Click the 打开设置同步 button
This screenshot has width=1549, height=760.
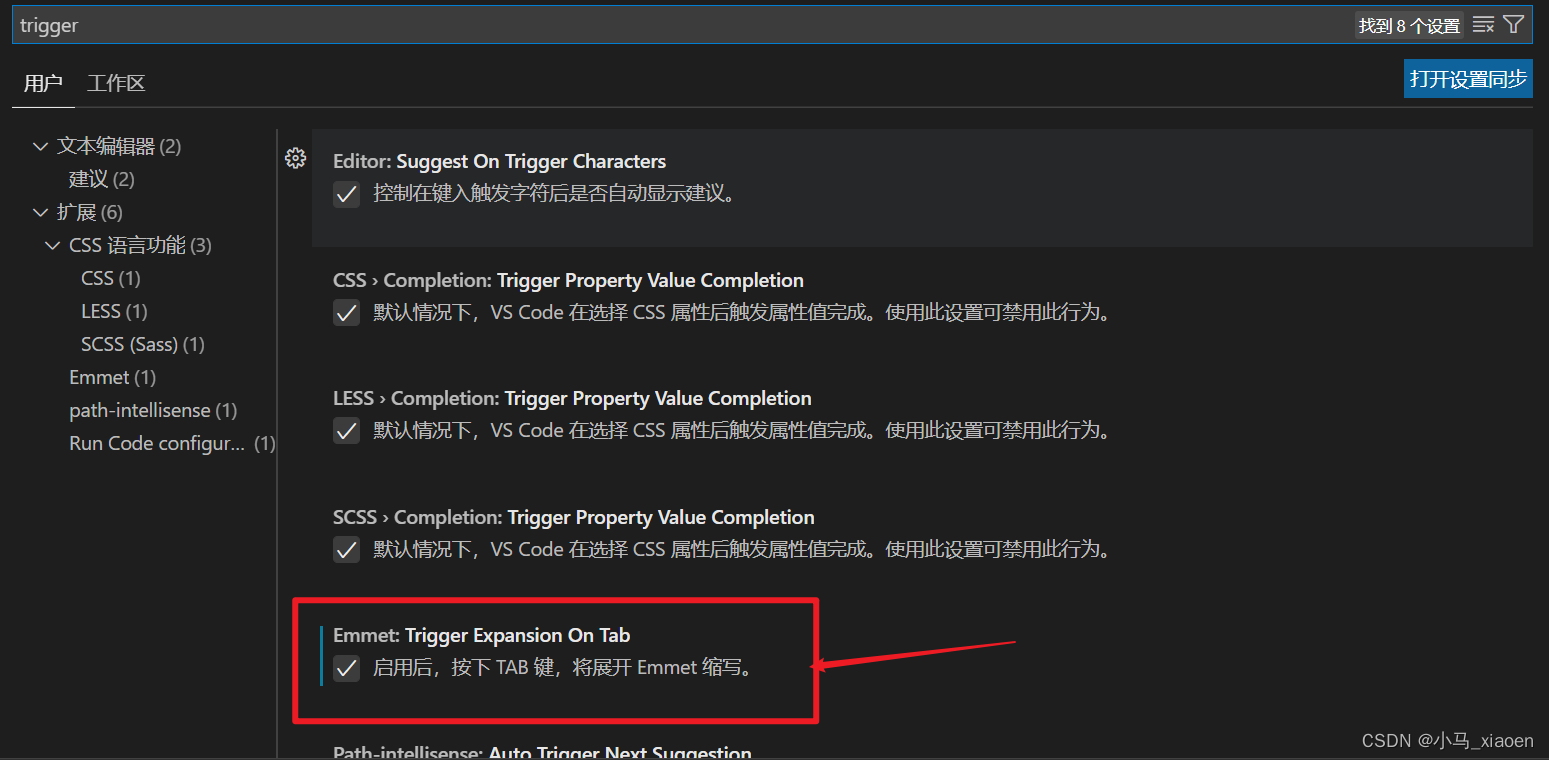(x=1468, y=79)
